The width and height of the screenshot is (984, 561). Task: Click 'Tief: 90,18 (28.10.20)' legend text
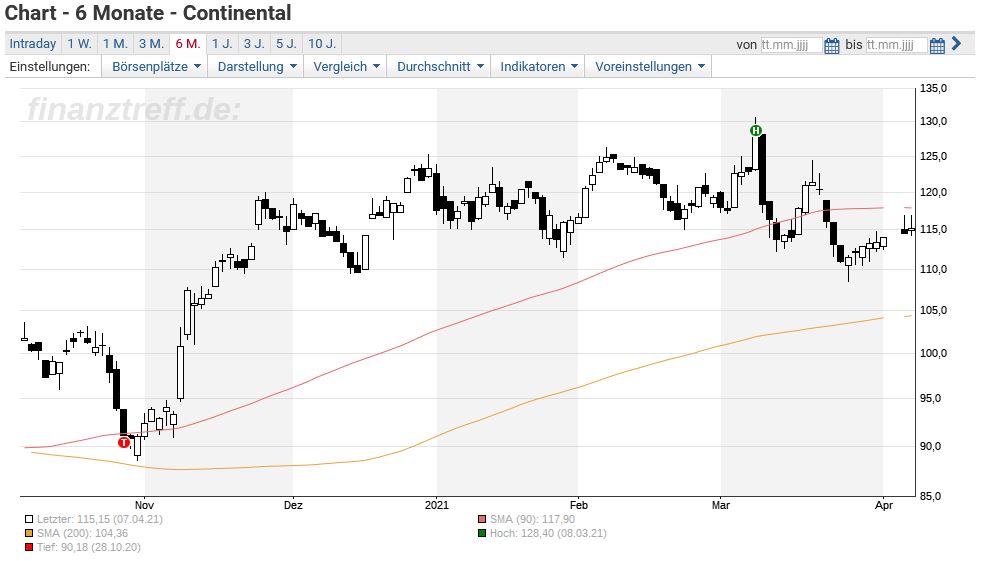(x=88, y=547)
